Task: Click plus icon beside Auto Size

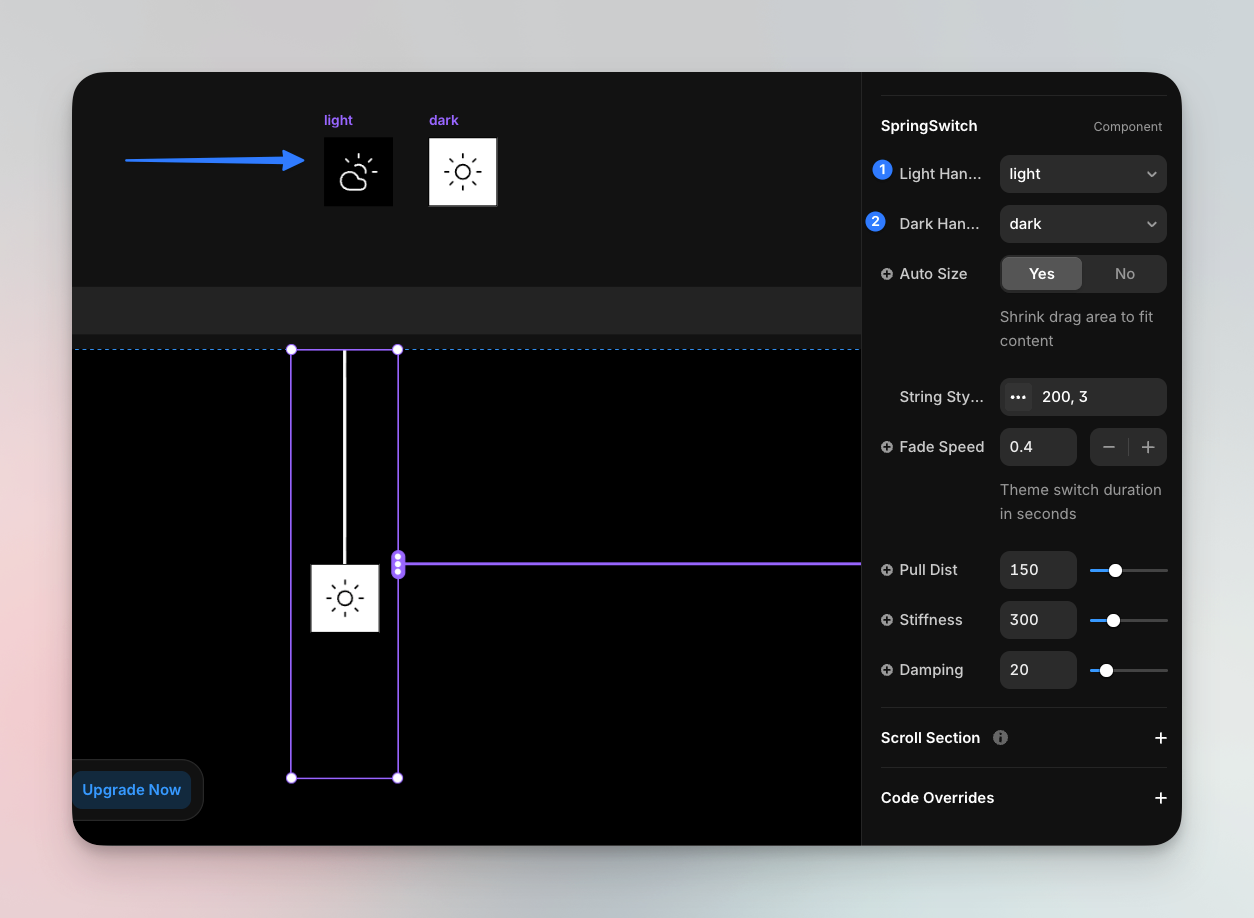Action: pyautogui.click(x=887, y=274)
